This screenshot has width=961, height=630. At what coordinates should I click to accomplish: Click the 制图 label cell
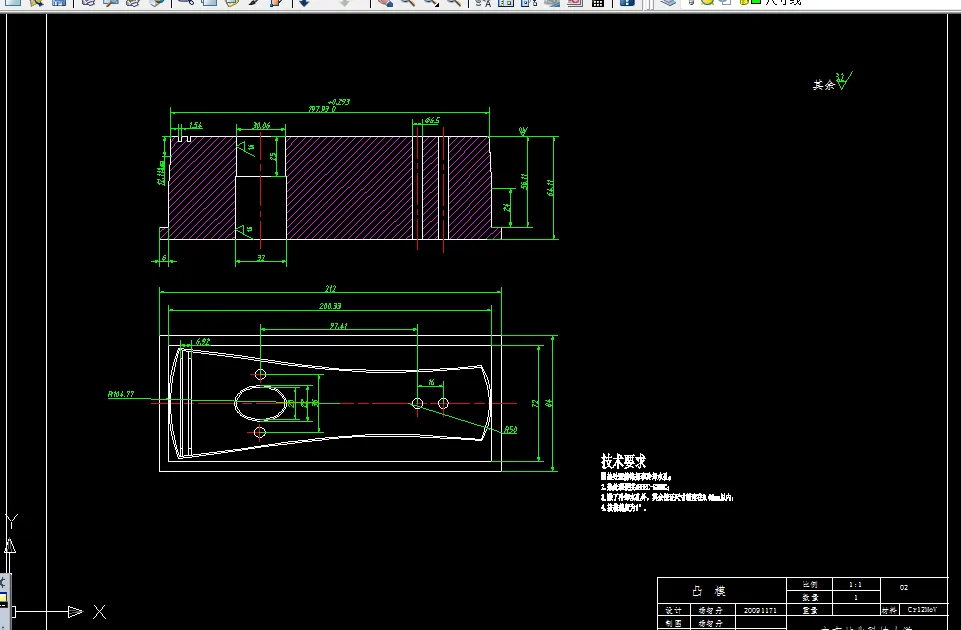click(674, 623)
